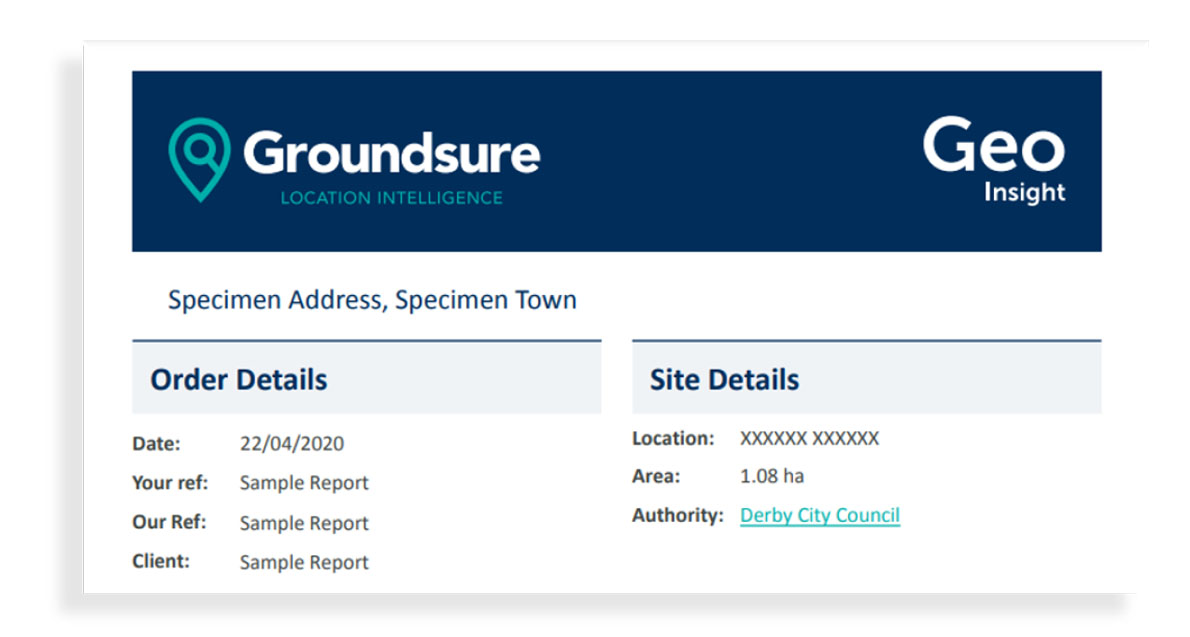Open the Derby City Council link

point(820,516)
